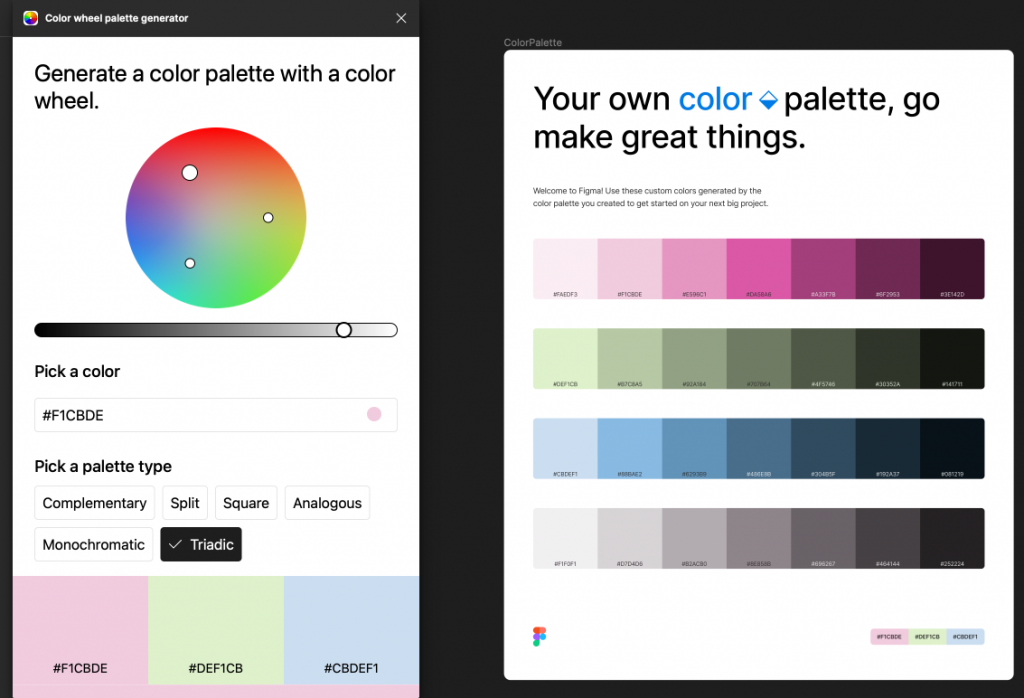Click the #DA58A8 pink swatch on the canvas
Screen dimensions: 1024x698
pos(758,267)
